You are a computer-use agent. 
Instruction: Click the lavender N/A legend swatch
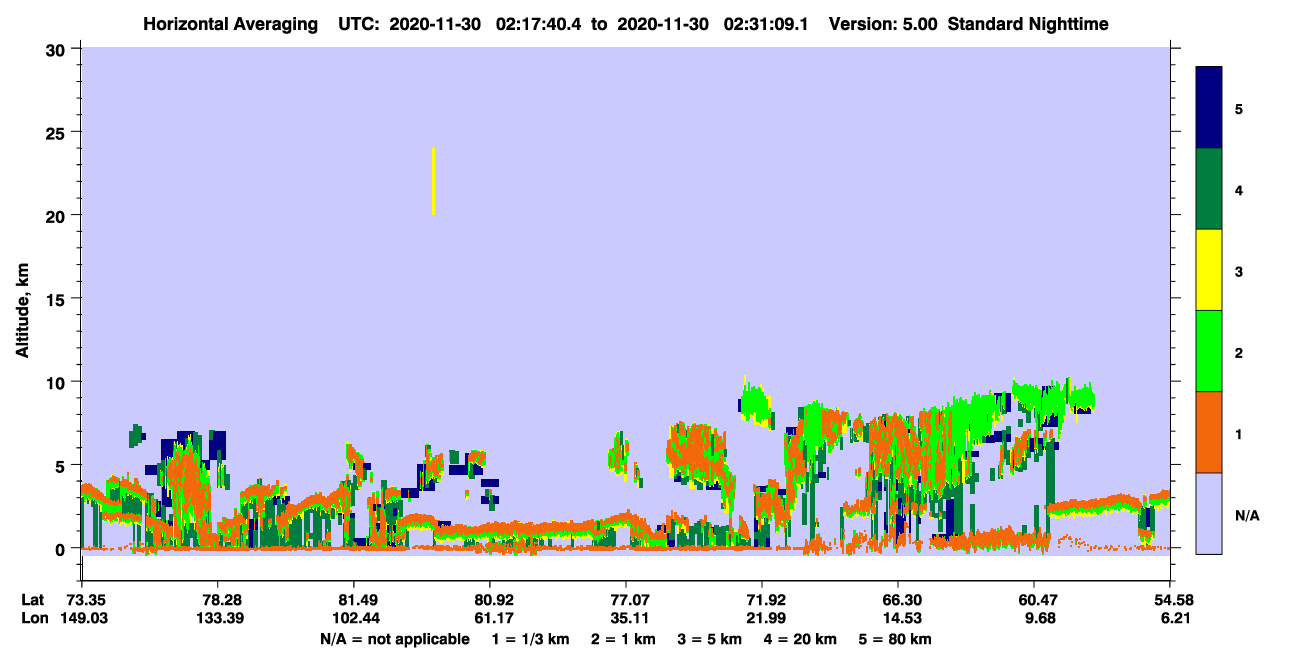[1209, 513]
